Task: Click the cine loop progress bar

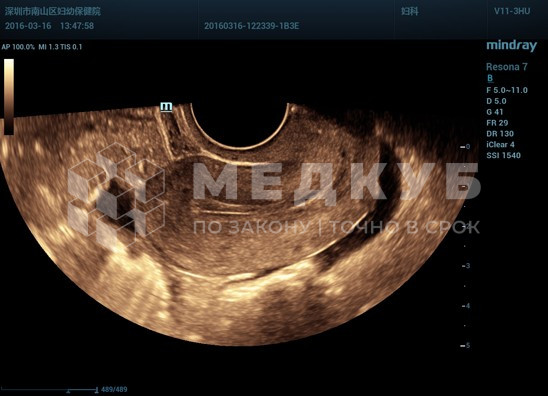Action: [49, 389]
